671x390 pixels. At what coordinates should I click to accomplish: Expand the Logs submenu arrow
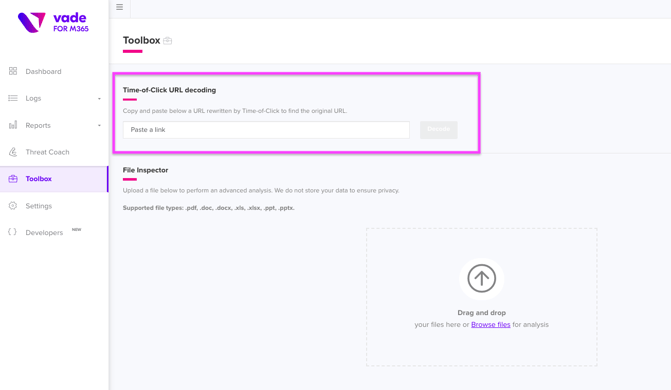coord(99,98)
